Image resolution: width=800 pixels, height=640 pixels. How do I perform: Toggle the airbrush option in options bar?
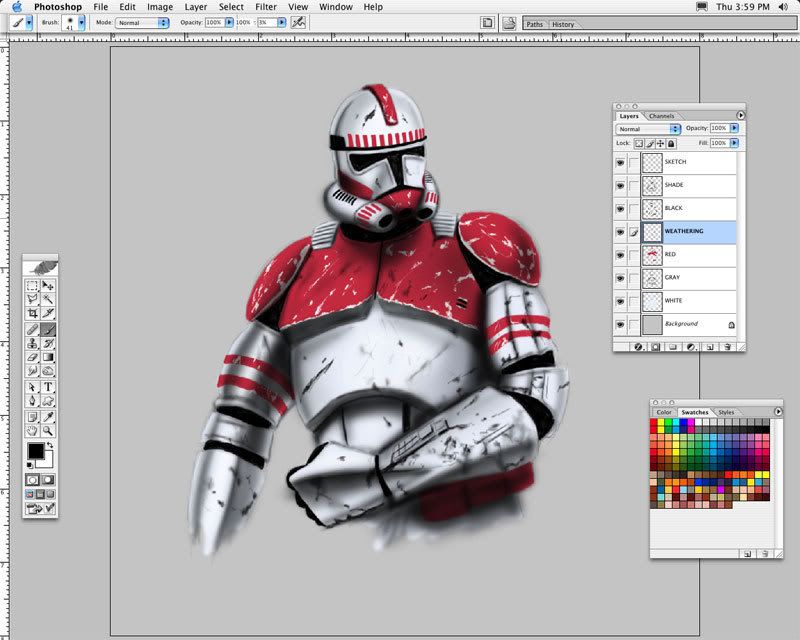point(298,22)
